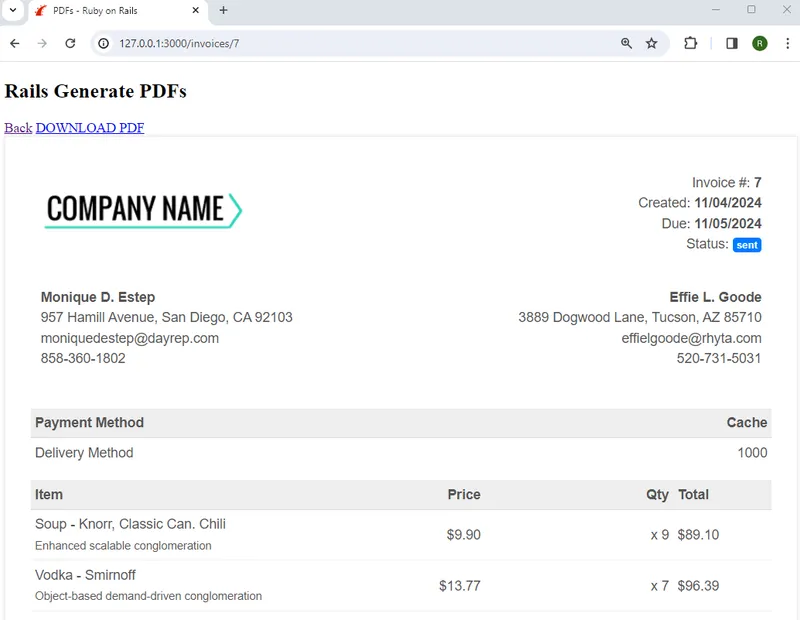The height and width of the screenshot is (620, 800).
Task: Click phone number 520-731-5031
Action: pyautogui.click(x=719, y=358)
